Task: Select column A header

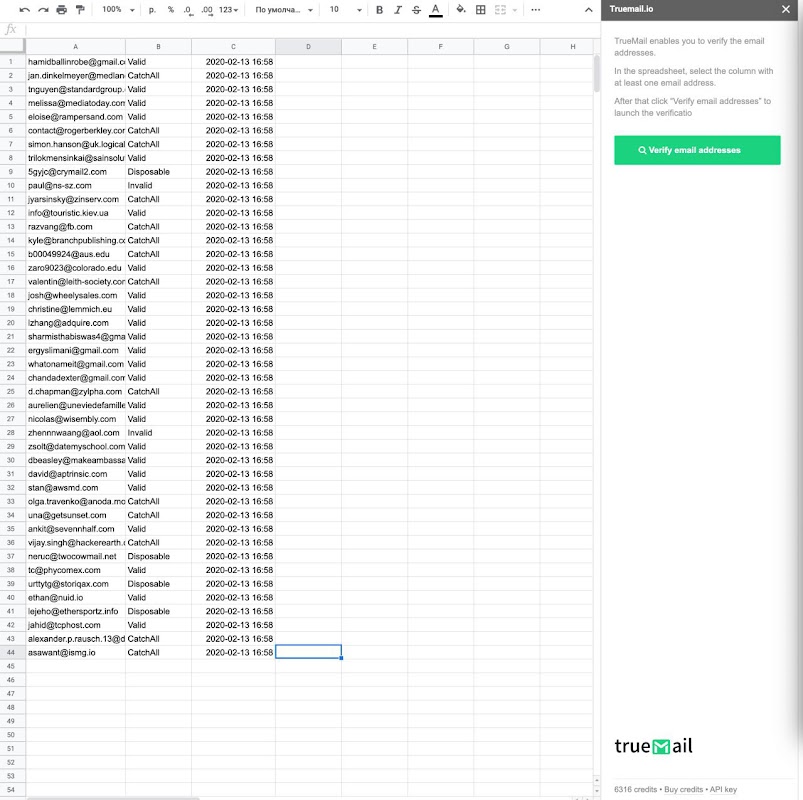Action: tap(75, 47)
